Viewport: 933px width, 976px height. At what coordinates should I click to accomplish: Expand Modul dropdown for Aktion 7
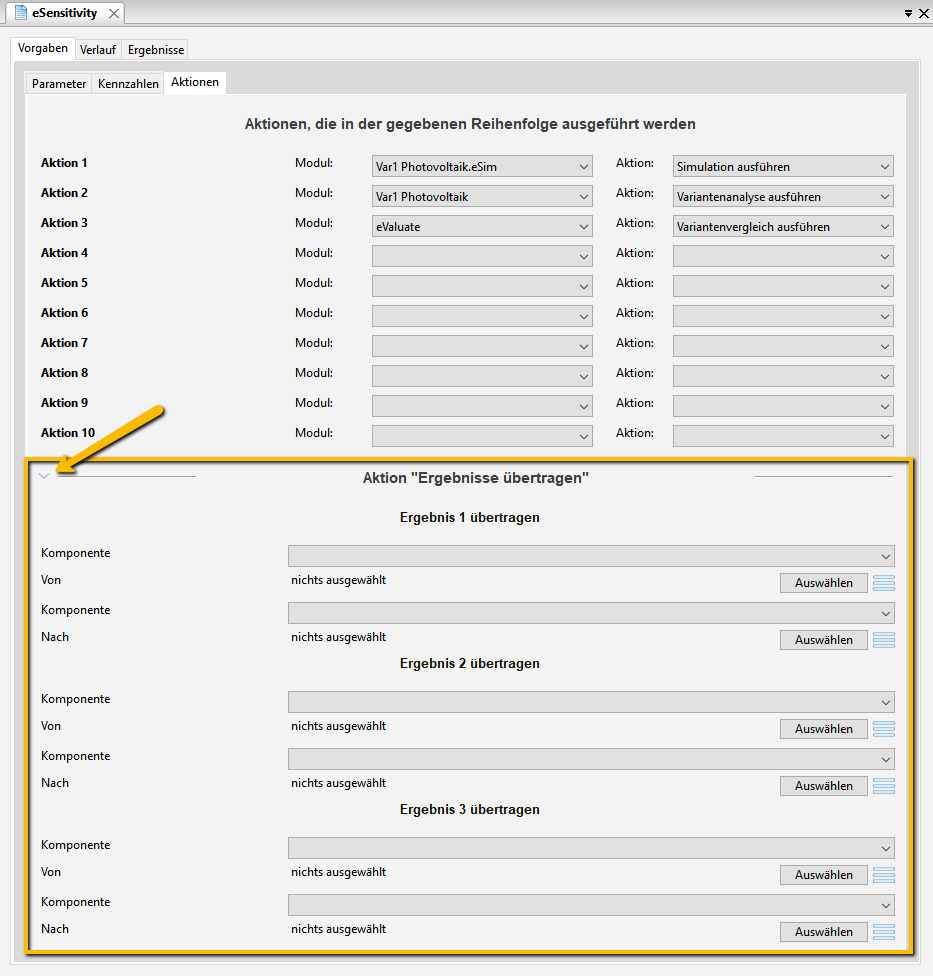[x=482, y=346]
